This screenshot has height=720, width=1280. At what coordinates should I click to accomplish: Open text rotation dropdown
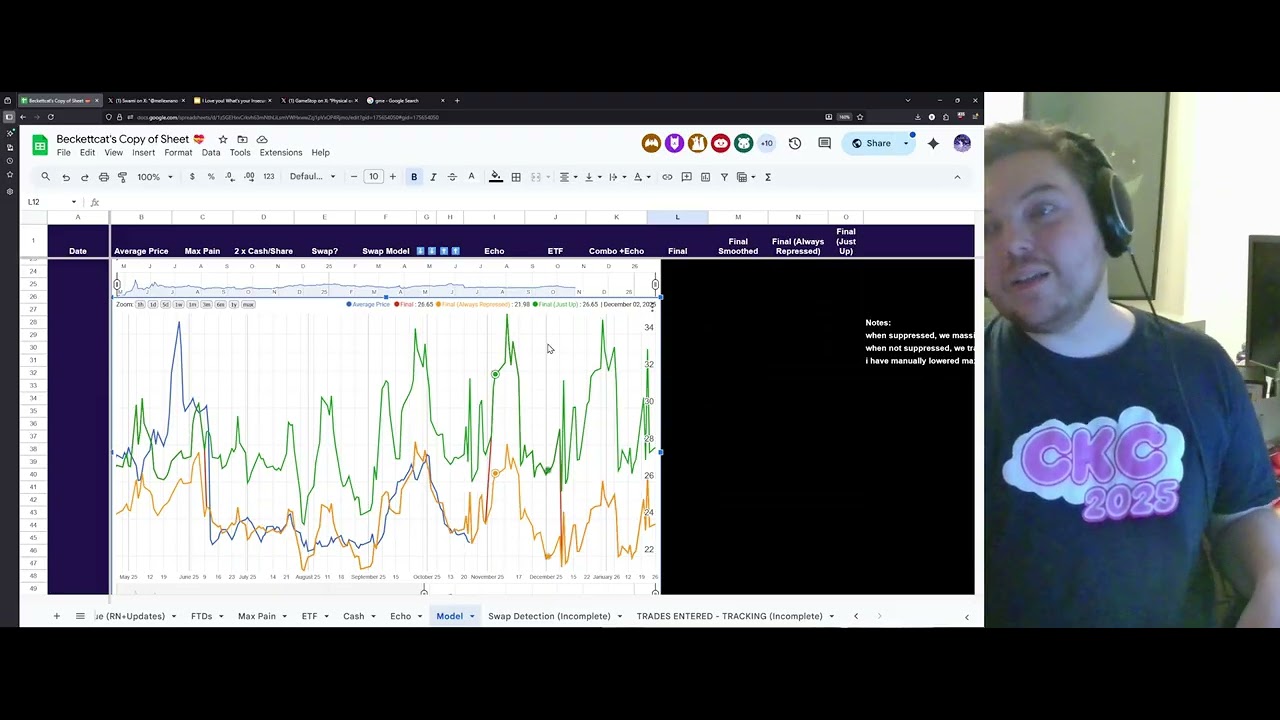642,177
